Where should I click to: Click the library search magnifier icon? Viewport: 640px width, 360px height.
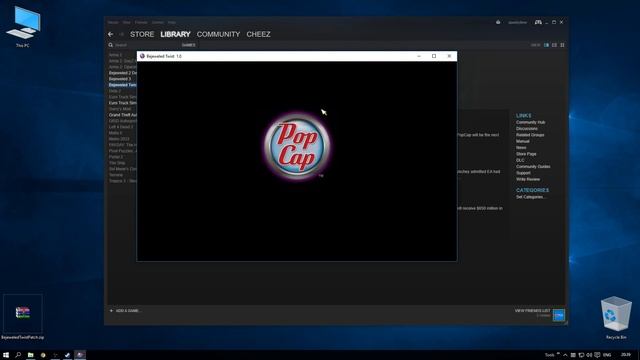111,45
